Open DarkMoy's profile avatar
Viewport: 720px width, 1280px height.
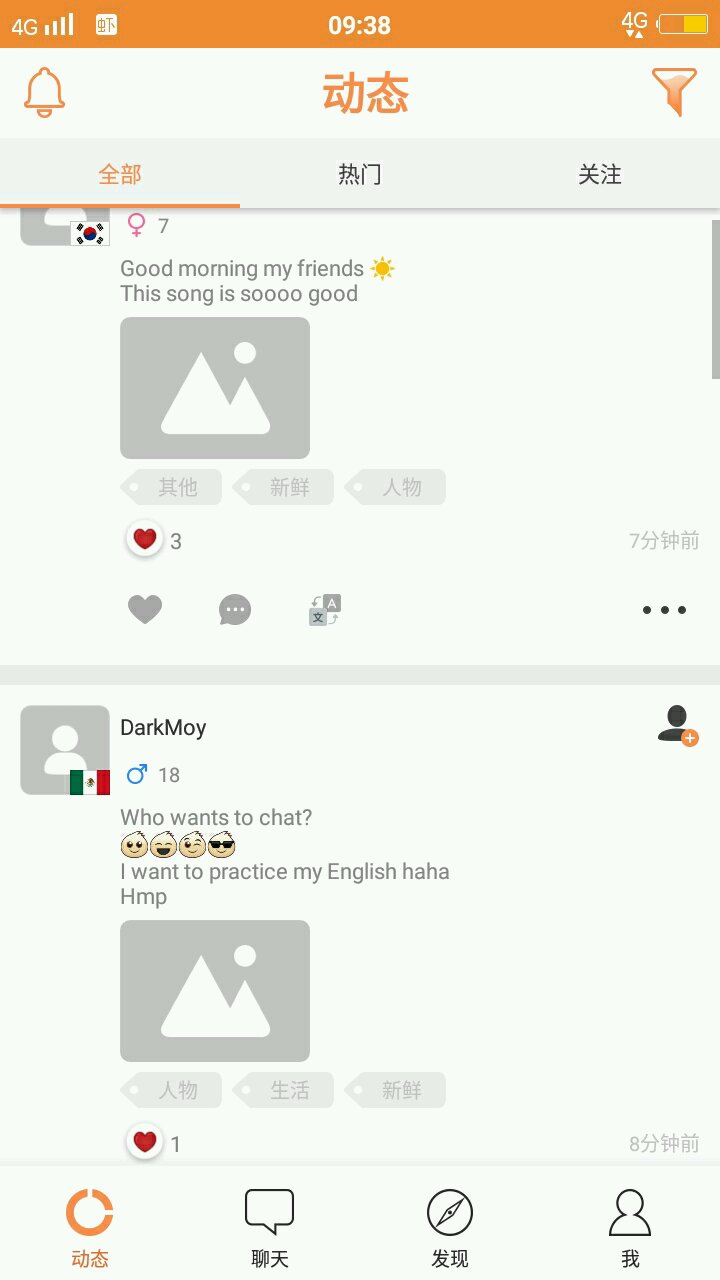pyautogui.click(x=65, y=750)
